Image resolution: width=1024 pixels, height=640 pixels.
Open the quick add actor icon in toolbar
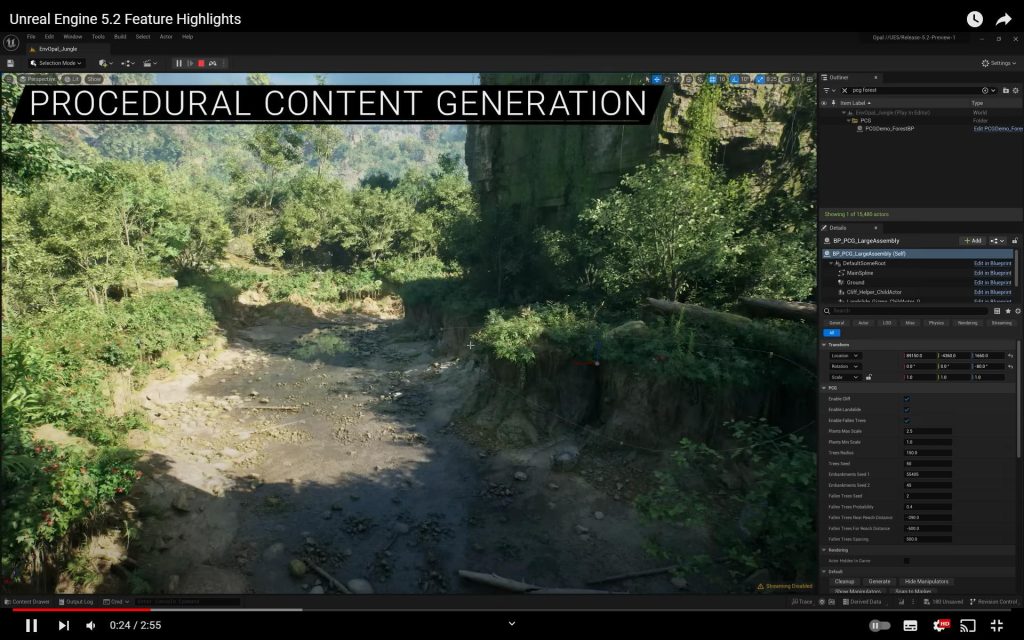103,62
